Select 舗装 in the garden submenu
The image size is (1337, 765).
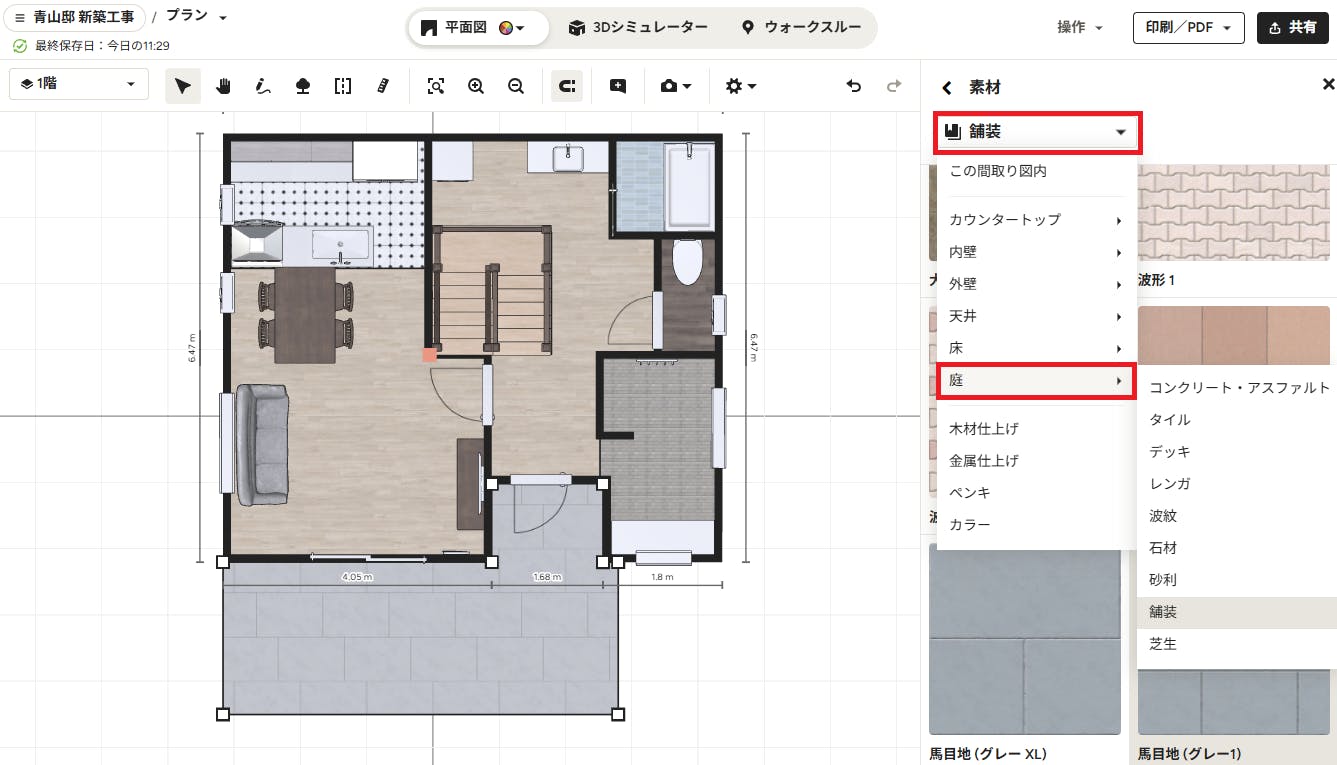1238,612
